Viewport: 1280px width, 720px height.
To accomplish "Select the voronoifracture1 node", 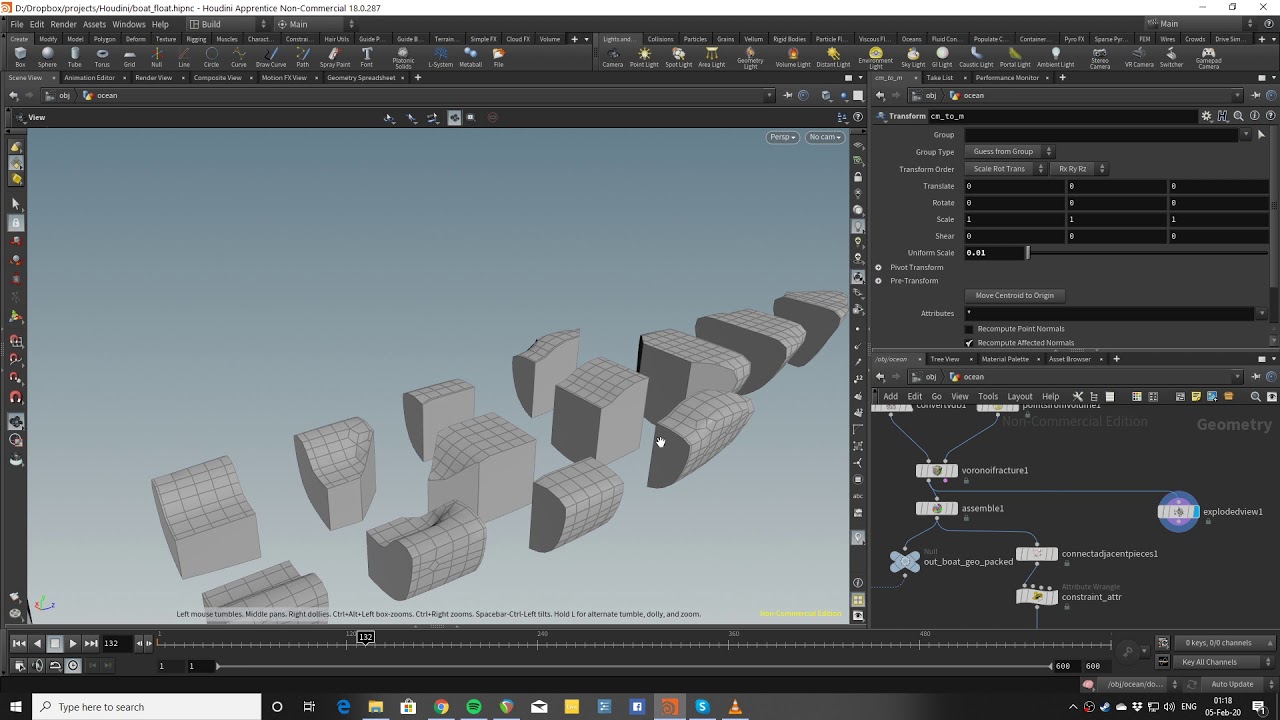I will (936, 470).
